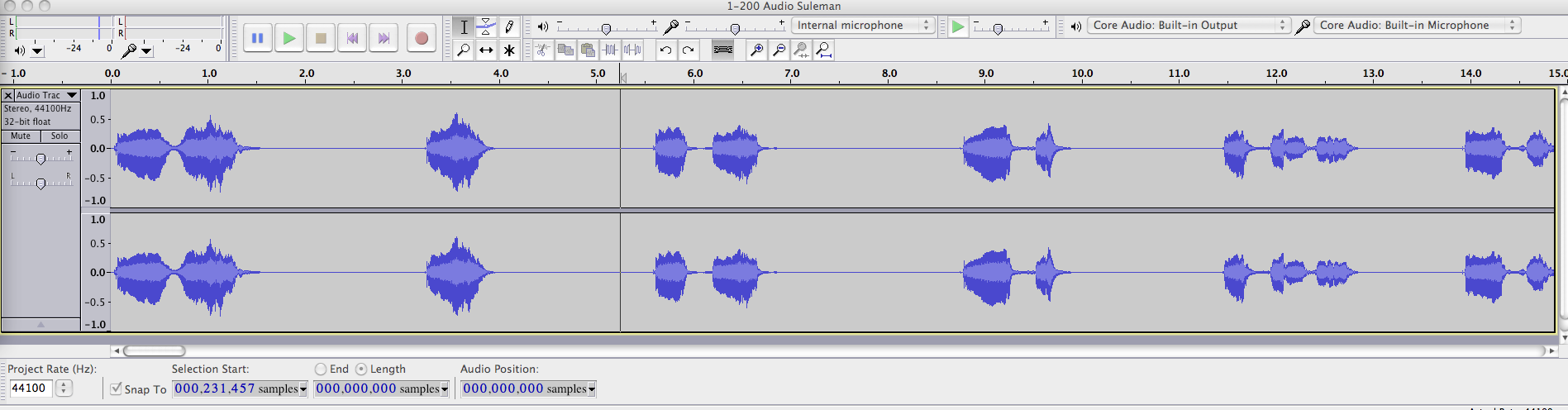The width and height of the screenshot is (1568, 410).
Task: Select the Draw pencil tool
Action: 509,26
